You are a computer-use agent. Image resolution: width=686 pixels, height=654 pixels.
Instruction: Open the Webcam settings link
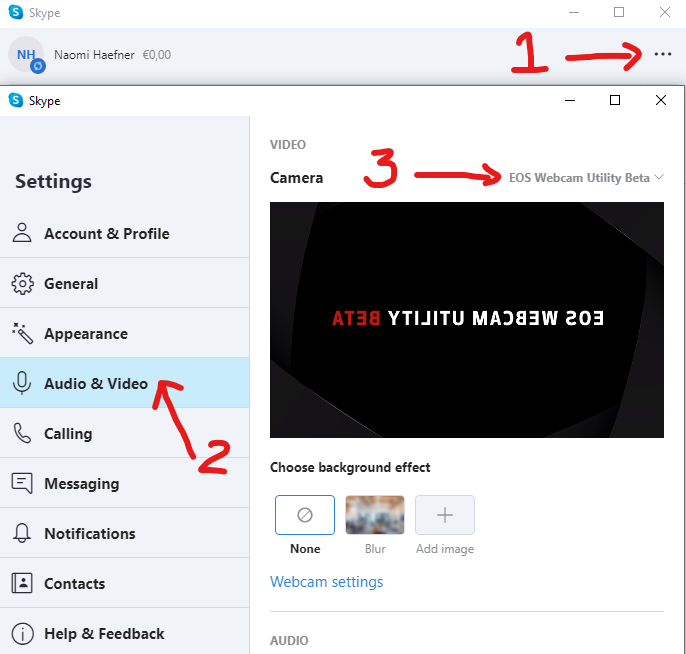(x=326, y=582)
